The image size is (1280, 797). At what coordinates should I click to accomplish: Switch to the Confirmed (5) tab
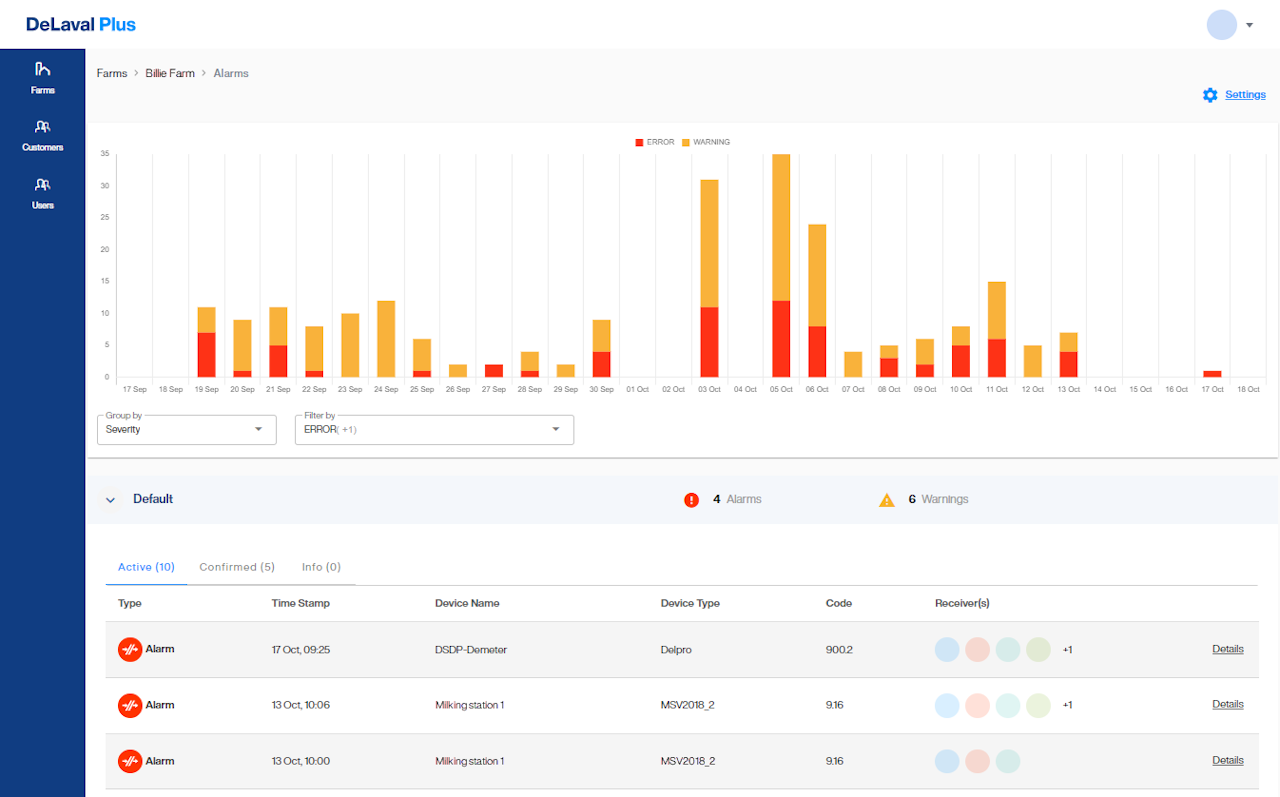pyautogui.click(x=237, y=567)
